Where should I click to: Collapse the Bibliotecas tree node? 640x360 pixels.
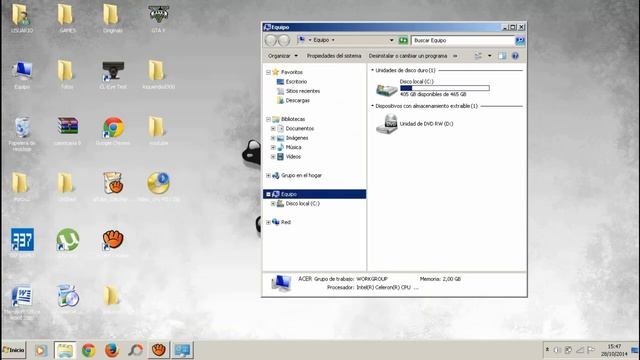(269, 119)
